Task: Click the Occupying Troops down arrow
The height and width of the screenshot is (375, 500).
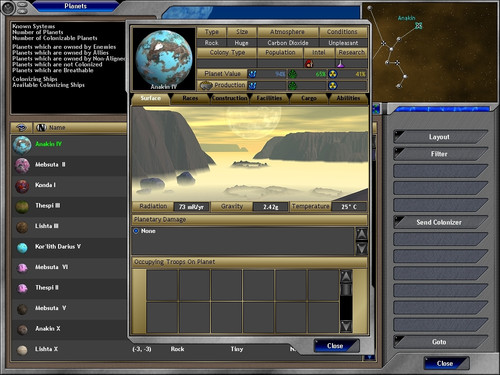Action: coord(346,326)
